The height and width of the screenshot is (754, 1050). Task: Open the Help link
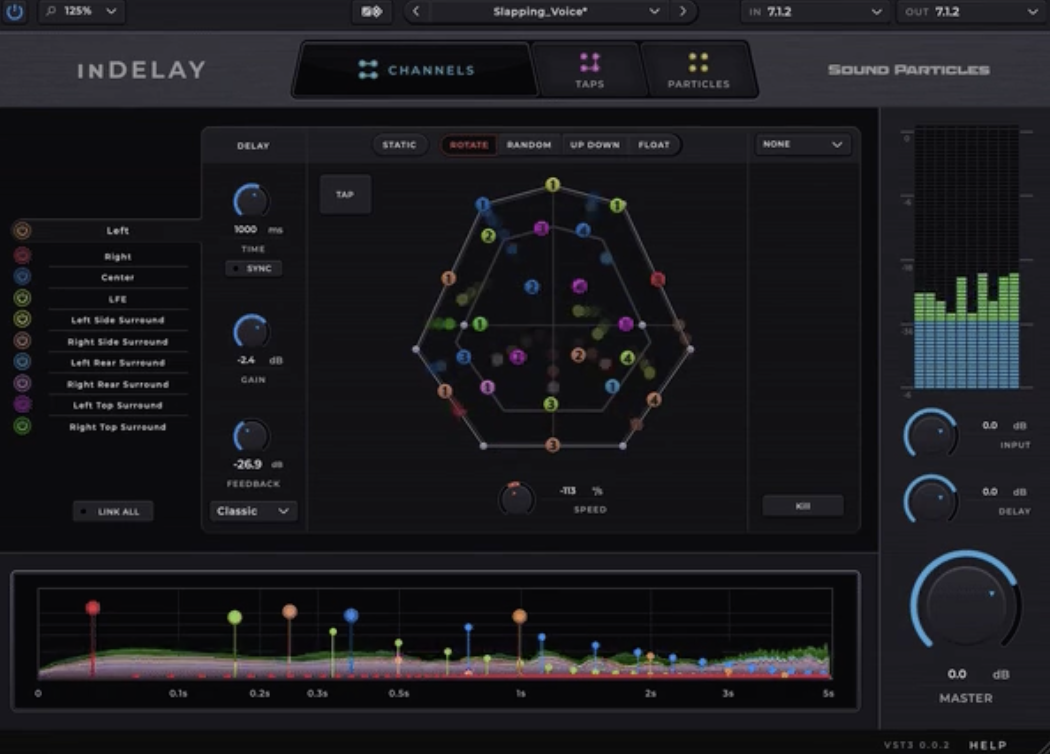point(988,745)
